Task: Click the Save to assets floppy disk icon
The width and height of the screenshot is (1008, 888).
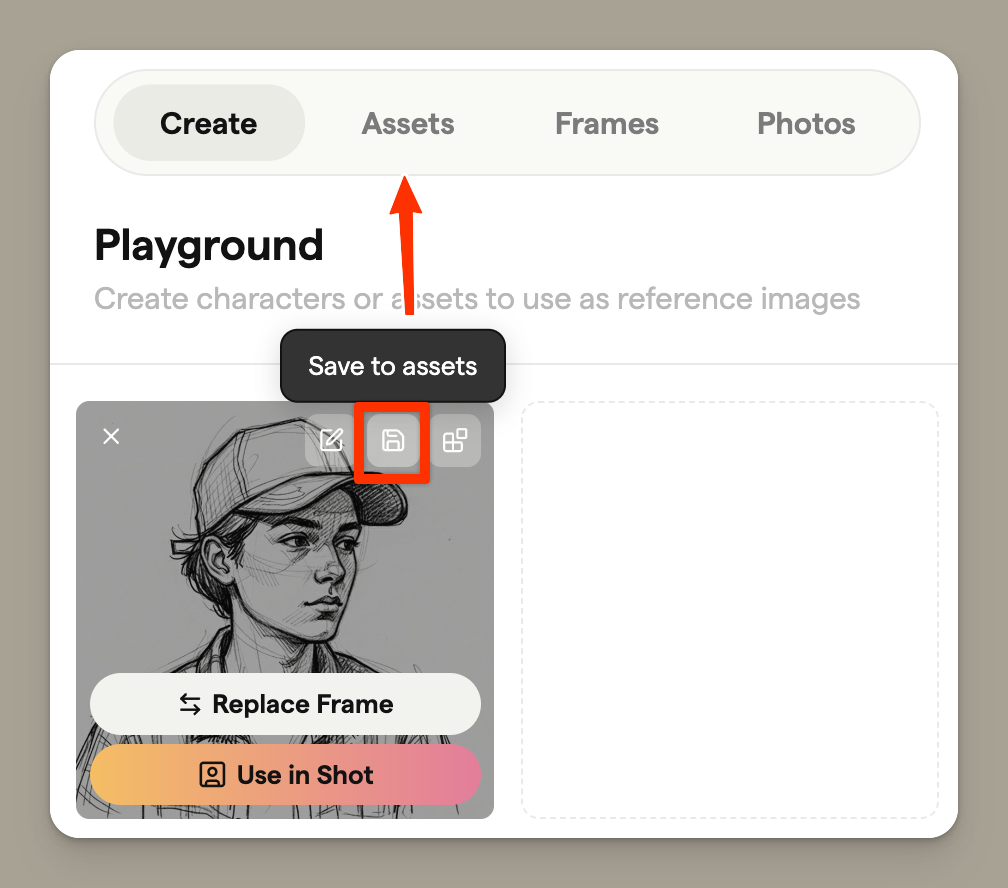Action: coord(393,441)
